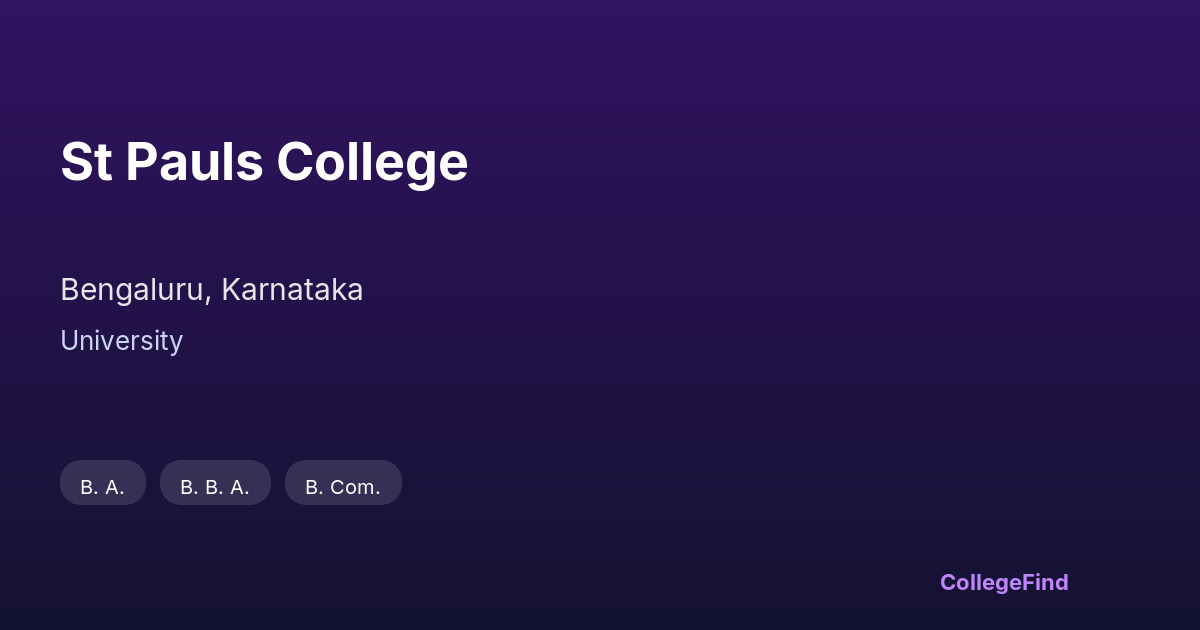Select the B. Com. course tag

point(343,487)
